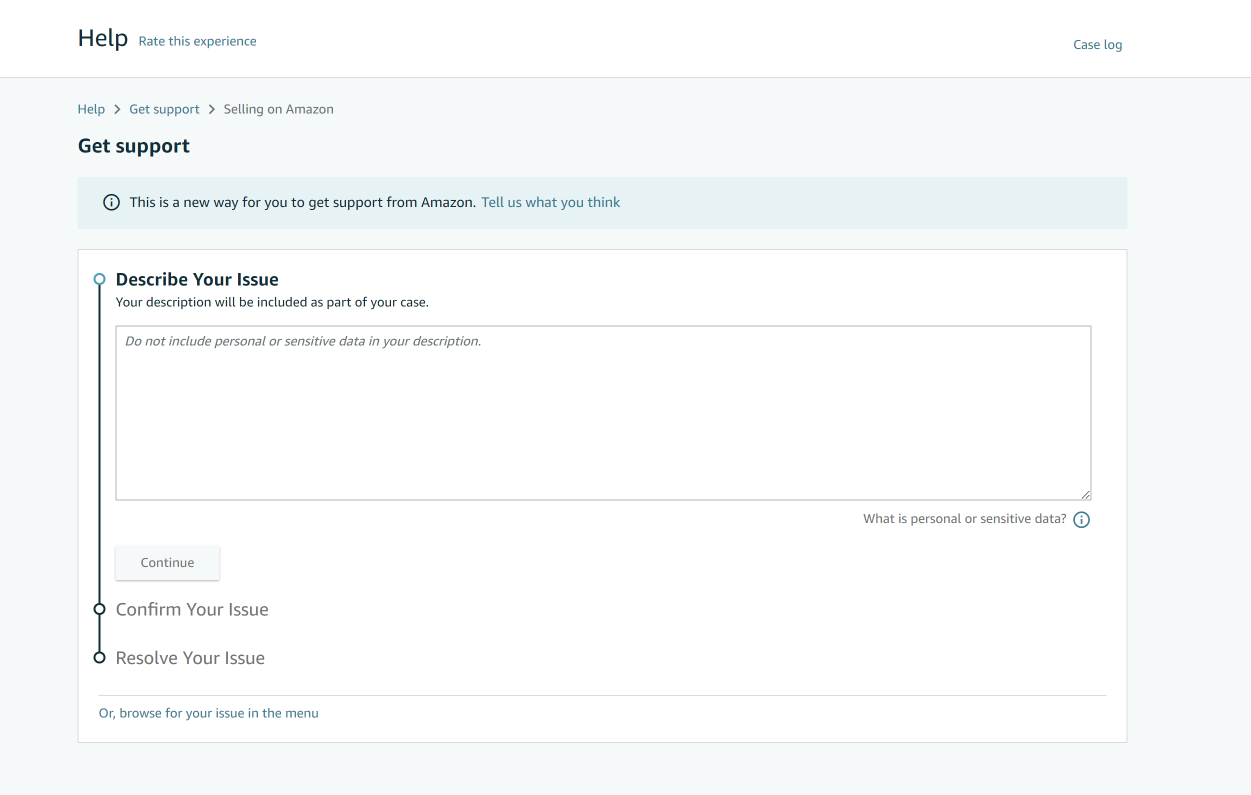Open the Tell us what you think link
The width and height of the screenshot is (1251, 795).
point(550,203)
